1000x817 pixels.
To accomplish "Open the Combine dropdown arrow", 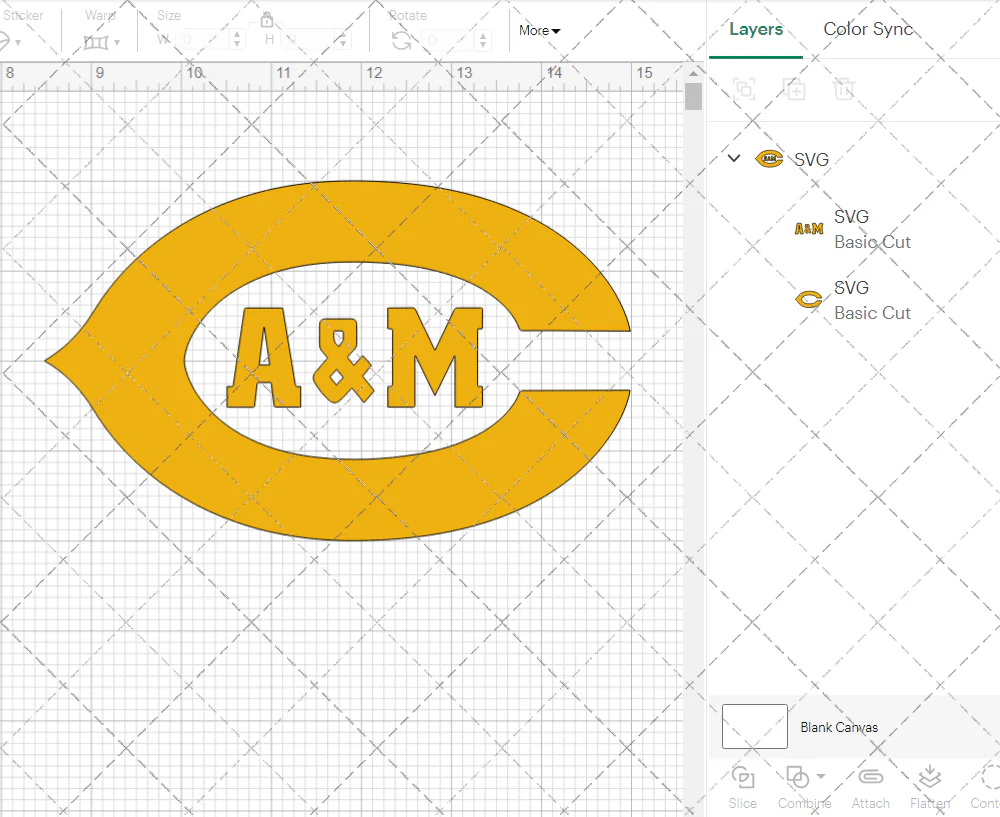I will click(x=821, y=777).
